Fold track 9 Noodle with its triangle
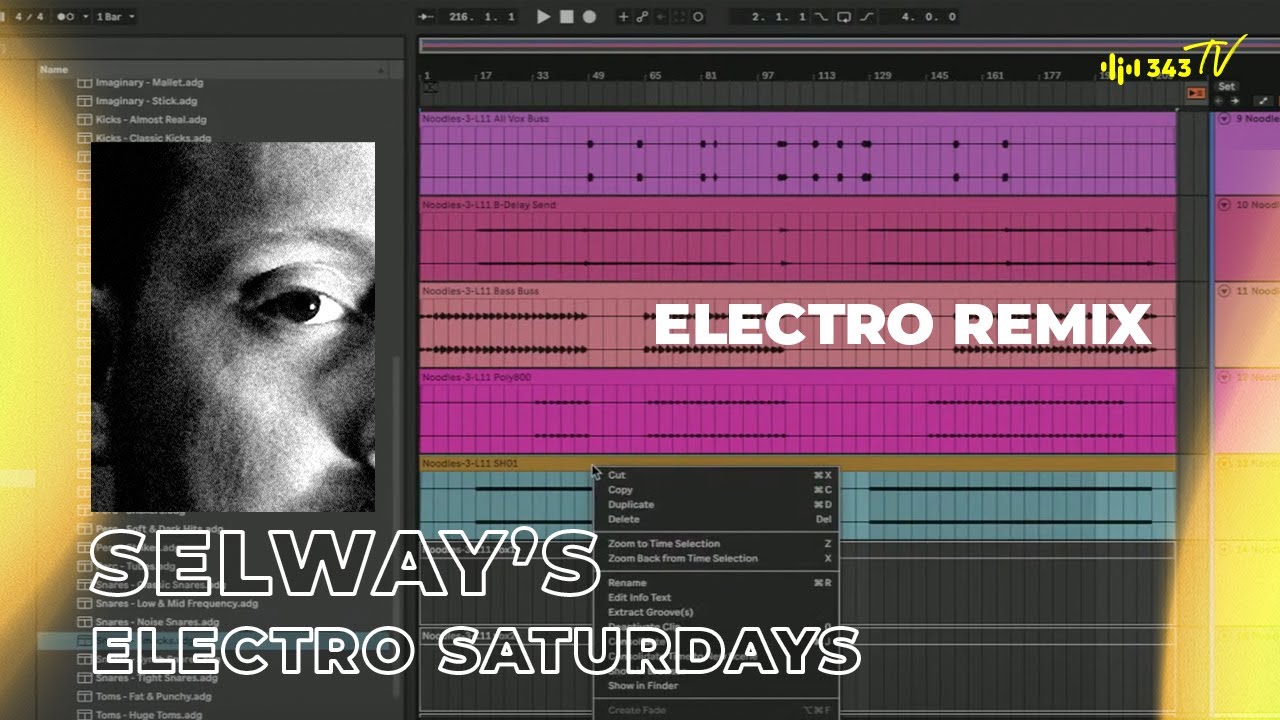The image size is (1280, 720). pos(1224,119)
